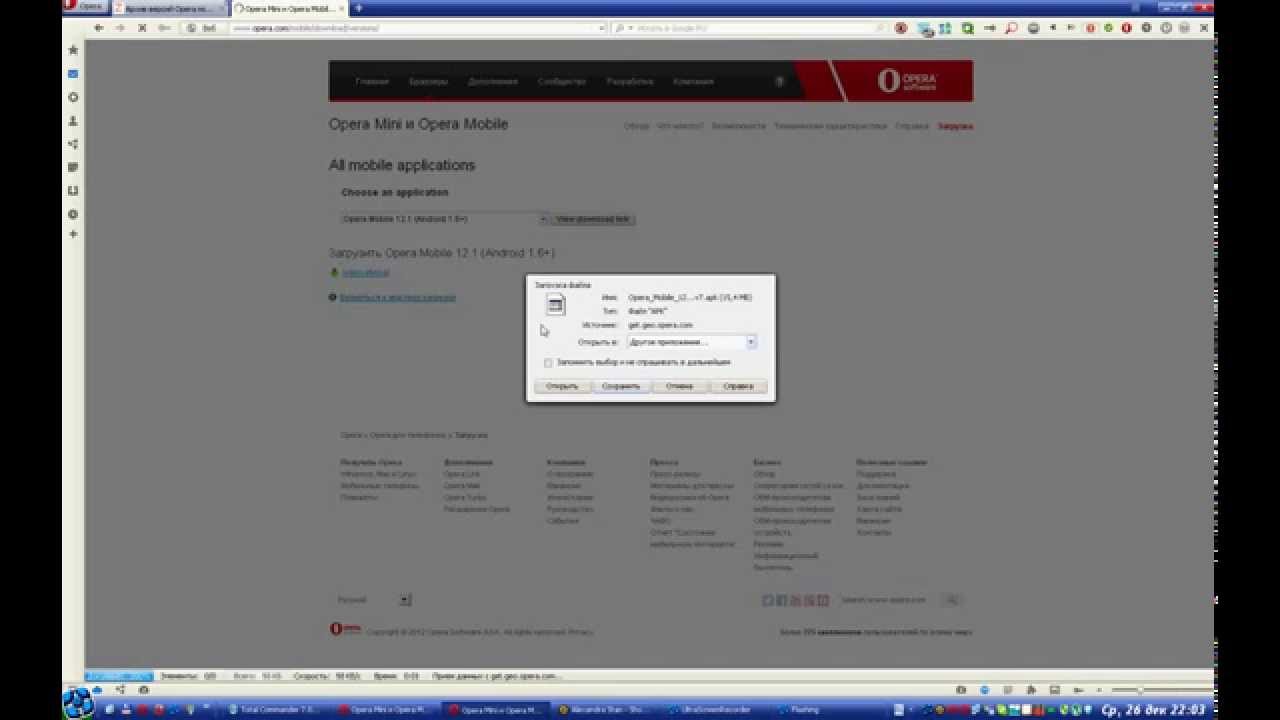Click the file icon in download dialog
The image size is (1280, 720).
coord(556,305)
